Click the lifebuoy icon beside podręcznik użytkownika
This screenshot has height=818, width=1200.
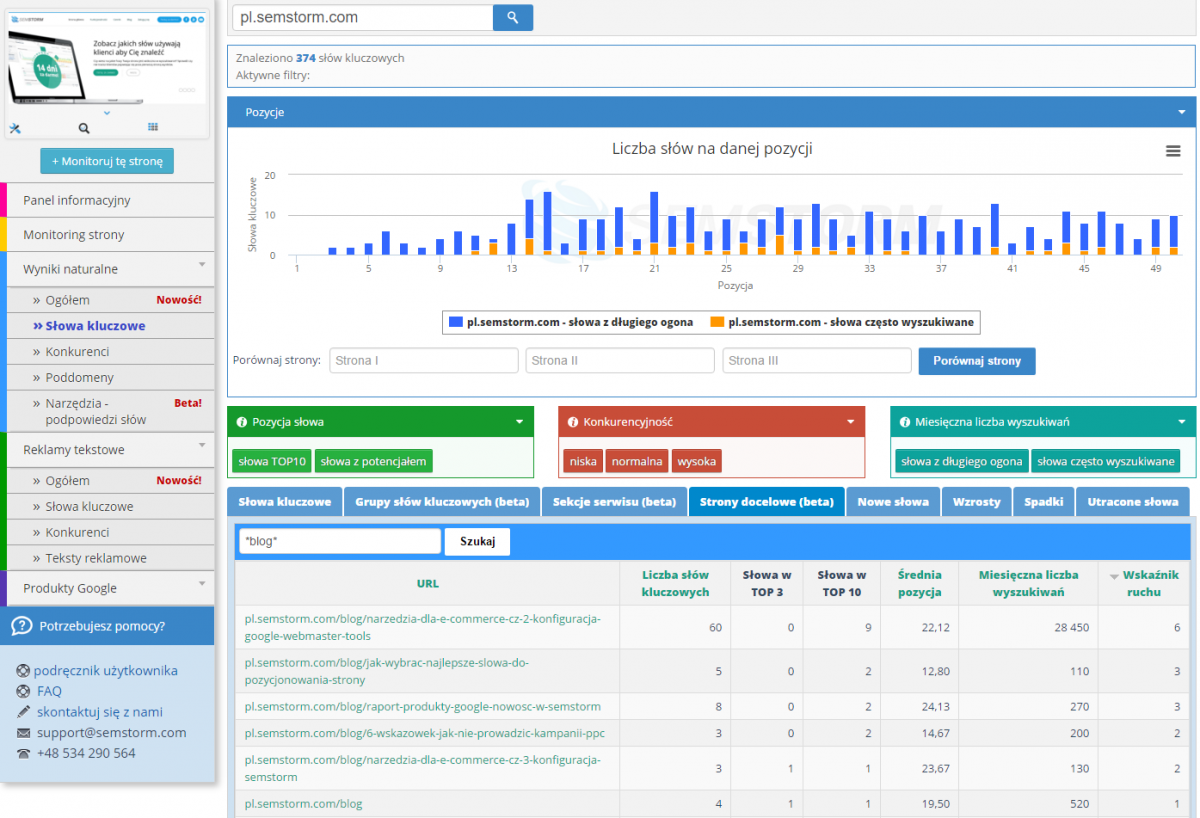(x=23, y=671)
